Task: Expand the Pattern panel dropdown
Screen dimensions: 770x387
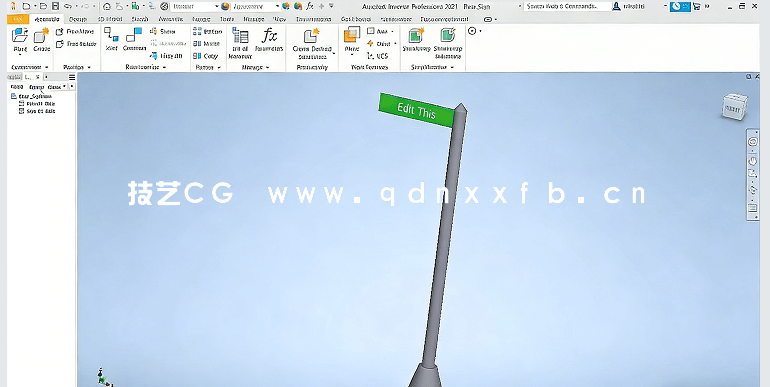Action: [219, 67]
